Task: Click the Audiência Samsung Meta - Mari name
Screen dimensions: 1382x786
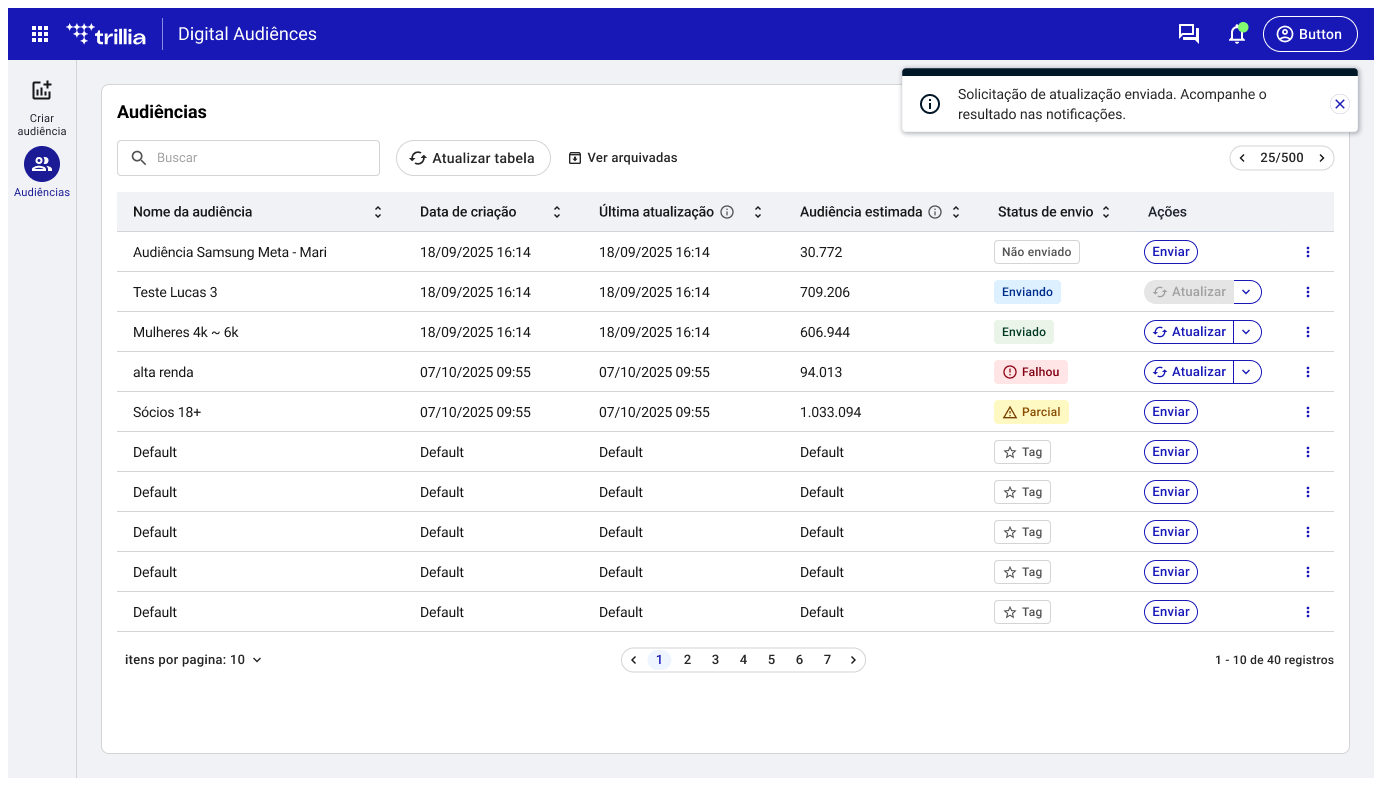Action: coord(230,252)
